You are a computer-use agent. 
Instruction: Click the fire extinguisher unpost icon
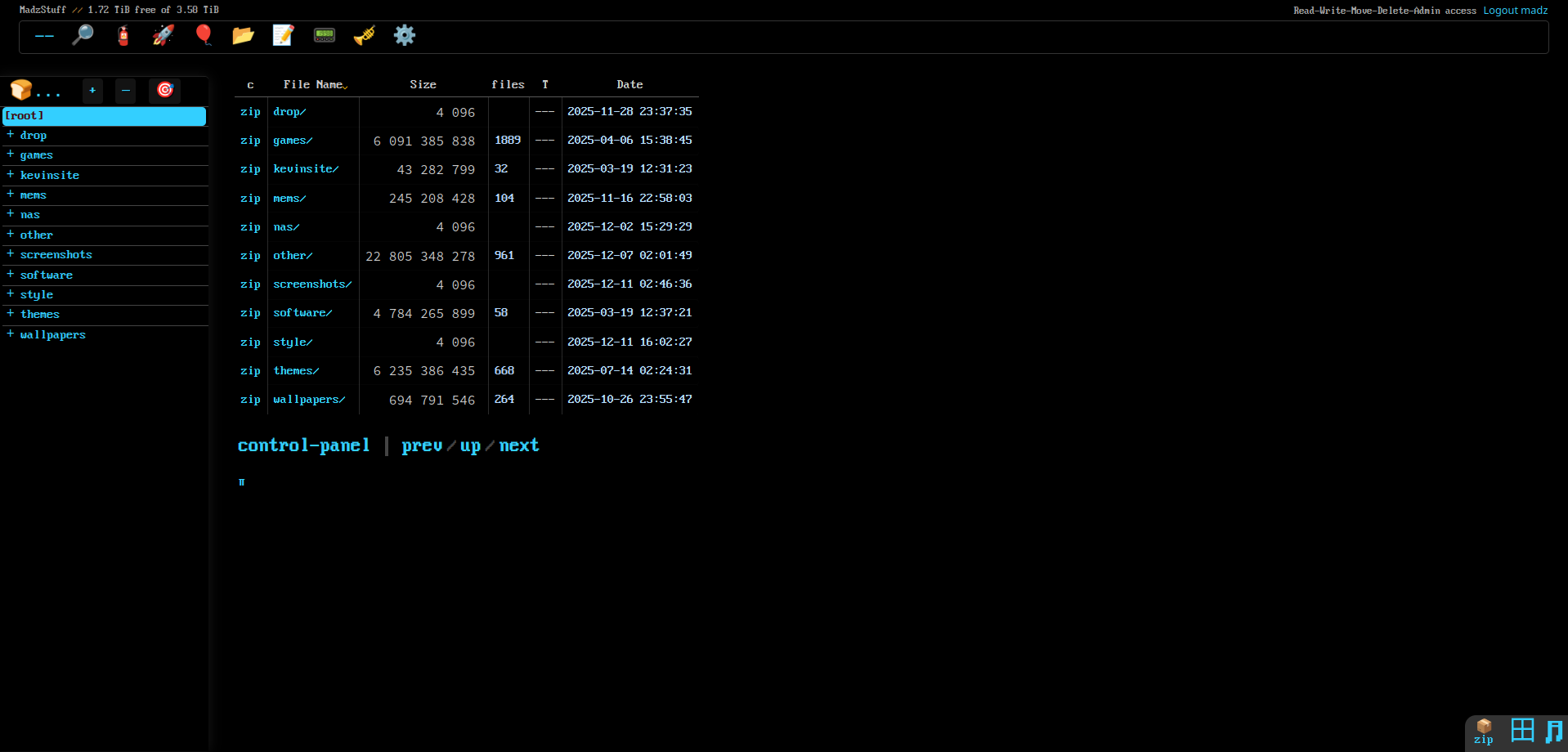[x=123, y=35]
